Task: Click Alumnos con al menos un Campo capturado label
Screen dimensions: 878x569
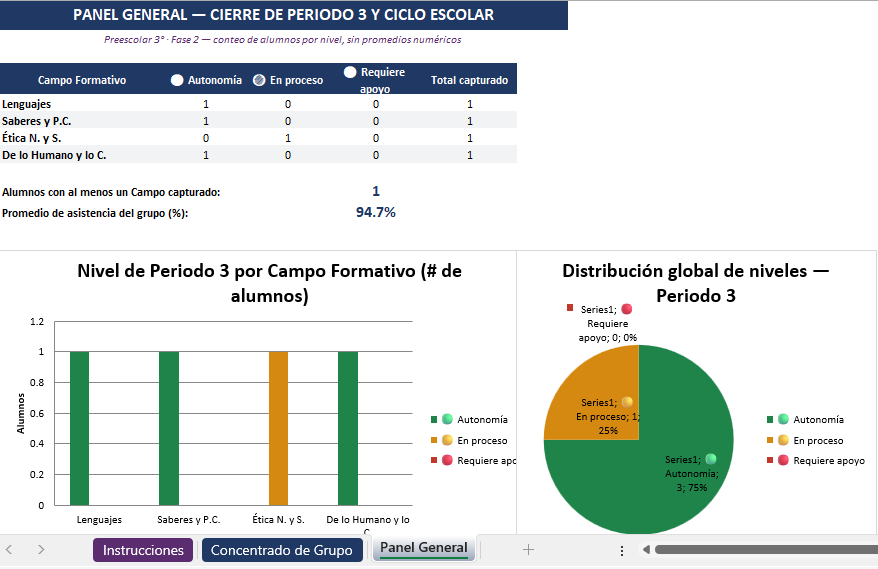Action: pyautogui.click(x=111, y=192)
